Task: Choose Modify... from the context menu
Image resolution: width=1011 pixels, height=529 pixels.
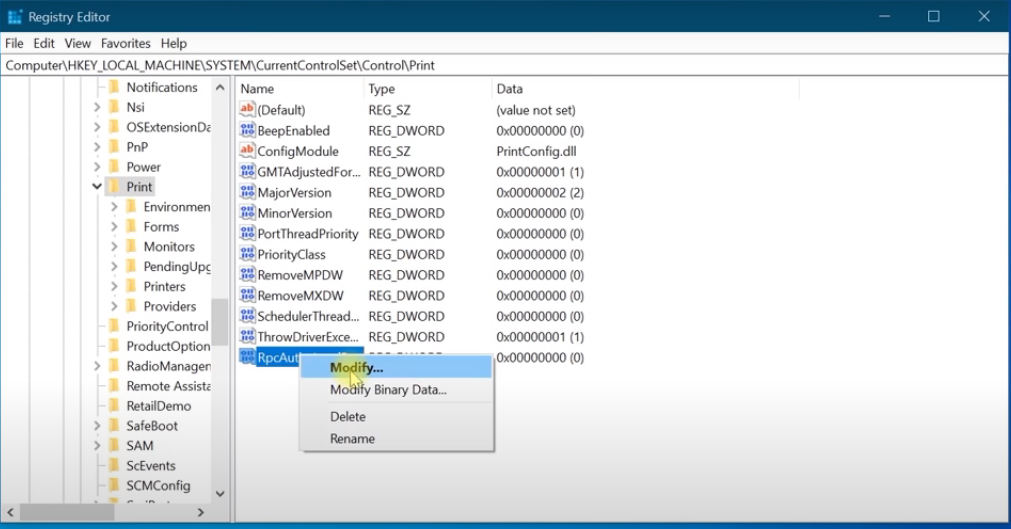Action: [x=396, y=368]
